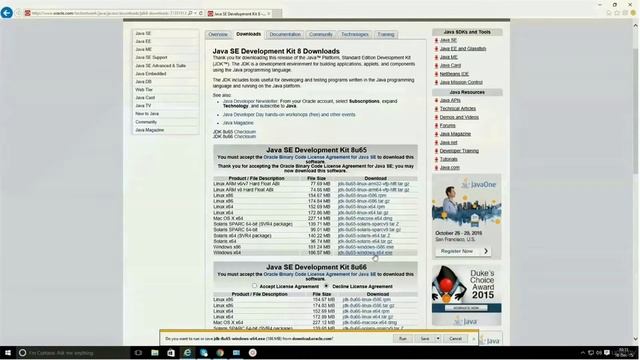Viewport: 640px width, 360px height.
Task: Click the refresh icon in the address bar
Action: (201, 13)
